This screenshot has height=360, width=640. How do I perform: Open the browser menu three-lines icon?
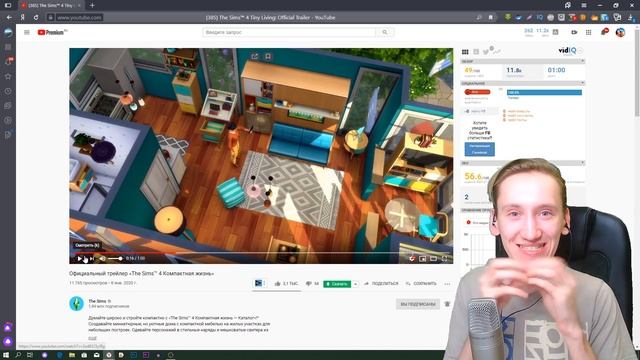tap(584, 5)
